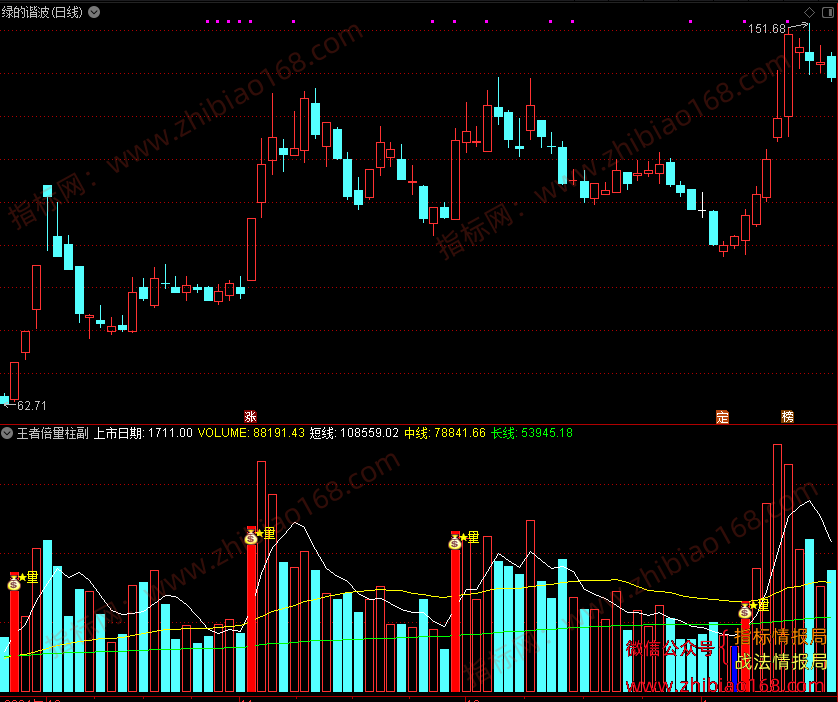
Task: Click the yellow 中线: 78841.66 value
Action: [445, 433]
